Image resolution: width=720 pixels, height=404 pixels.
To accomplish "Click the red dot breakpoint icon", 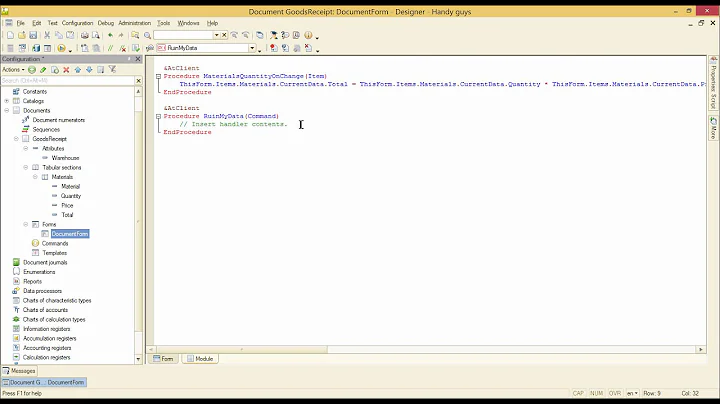I will 274,48.
